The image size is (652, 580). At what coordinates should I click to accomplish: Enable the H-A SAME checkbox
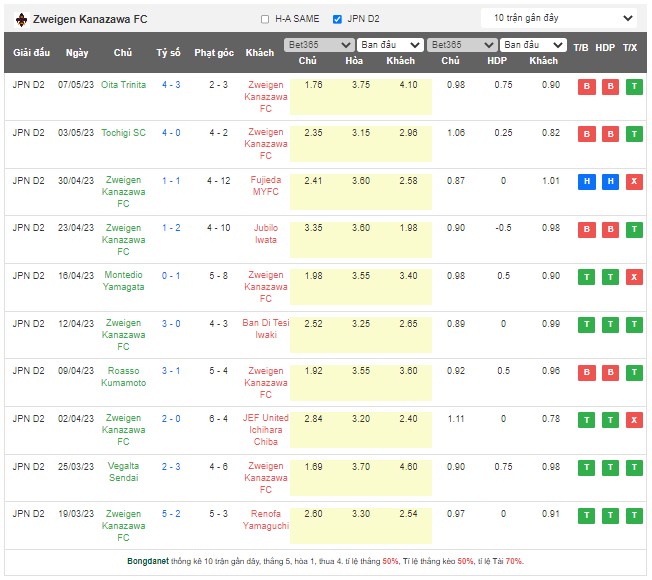pyautogui.click(x=265, y=19)
